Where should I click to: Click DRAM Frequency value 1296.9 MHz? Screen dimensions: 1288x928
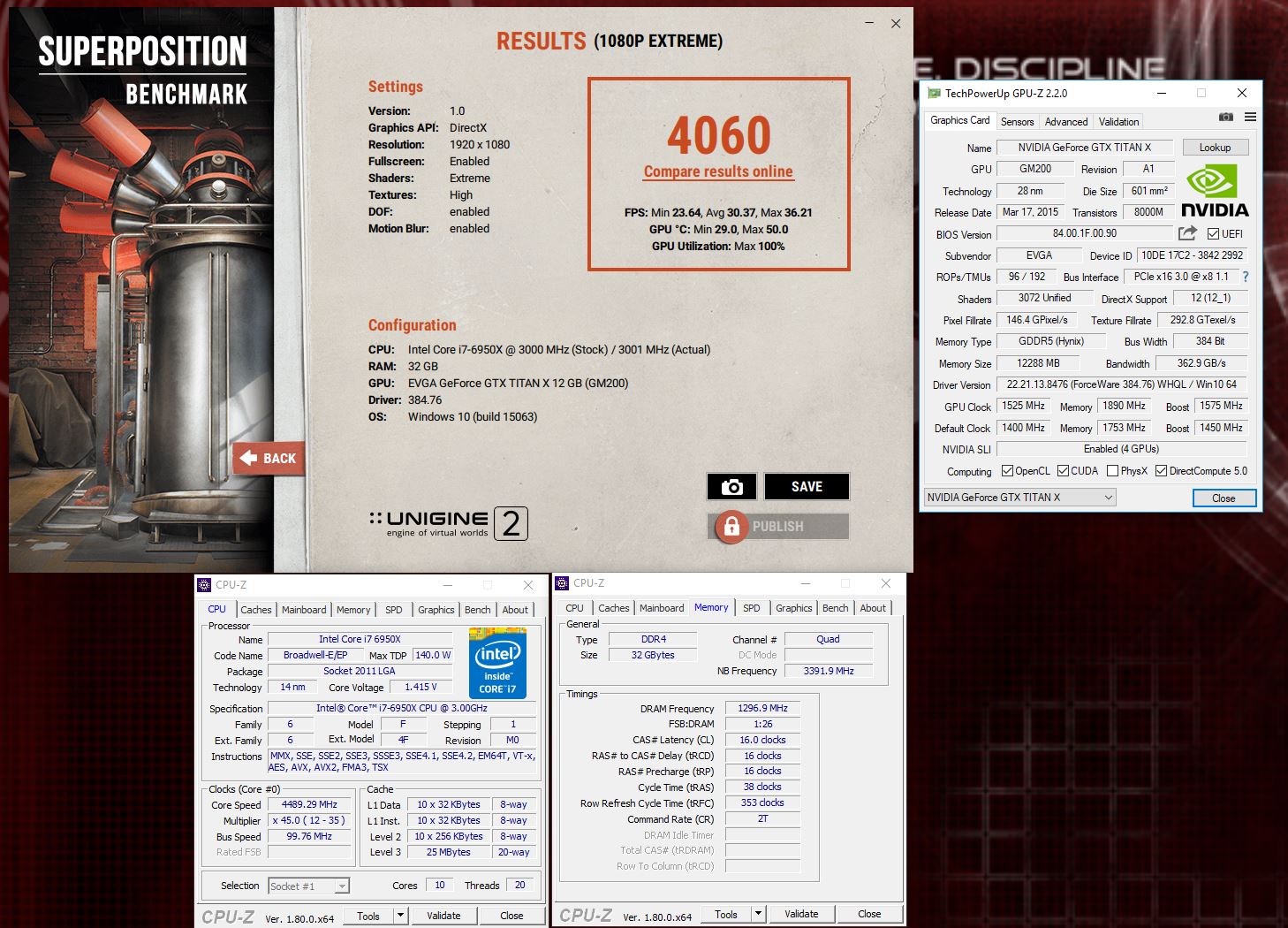pos(762,708)
